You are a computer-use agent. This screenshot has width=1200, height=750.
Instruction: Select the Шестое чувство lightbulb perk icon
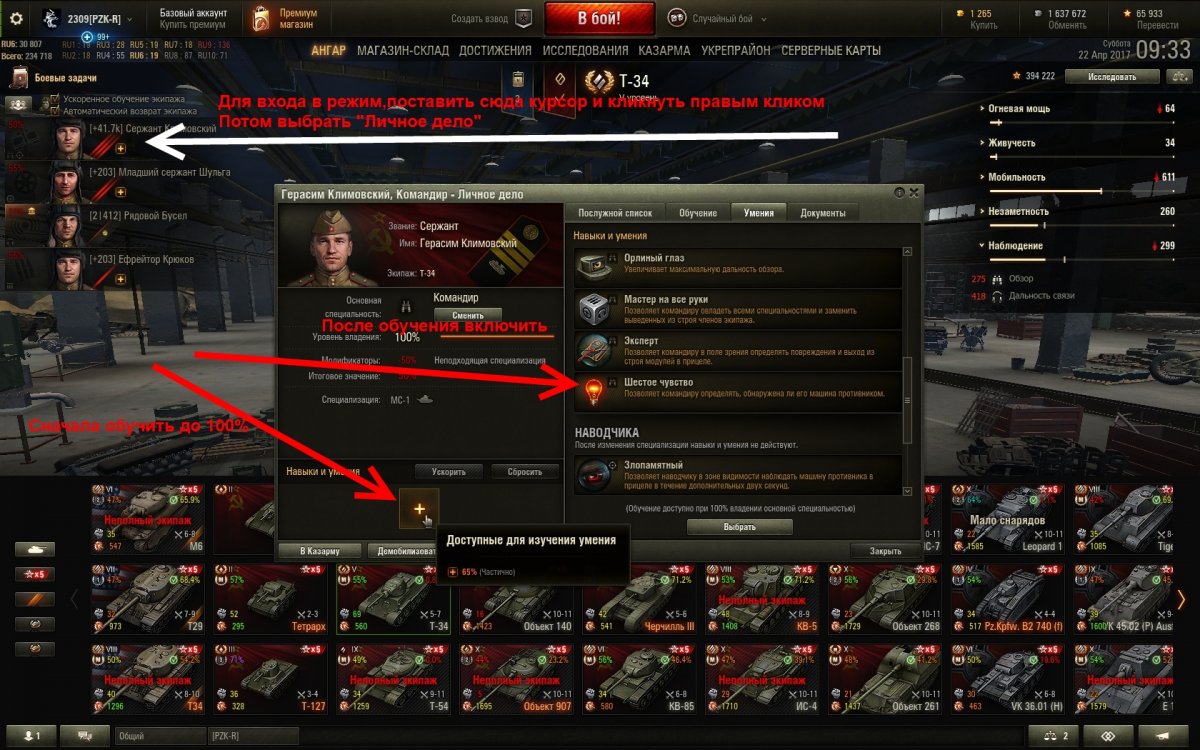(x=591, y=390)
